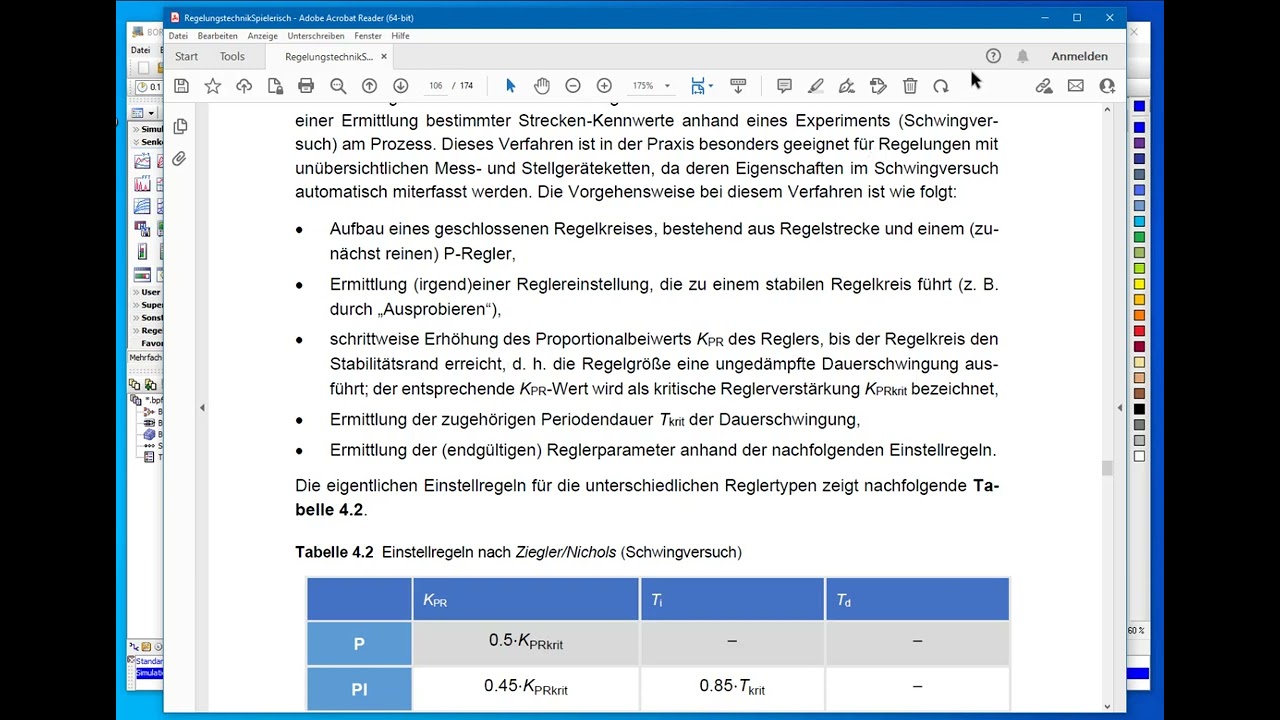Expand the Simul group in background window
This screenshot has width=1280, height=720.
(x=134, y=129)
